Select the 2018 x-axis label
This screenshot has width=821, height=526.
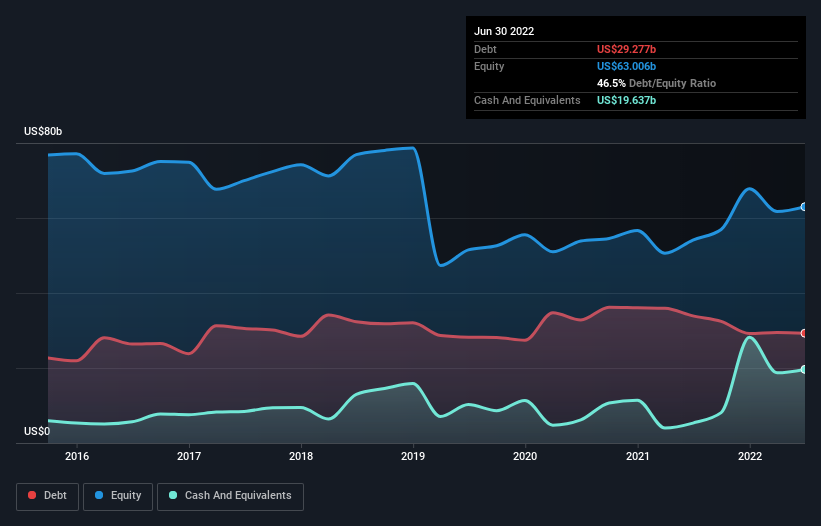click(x=301, y=456)
